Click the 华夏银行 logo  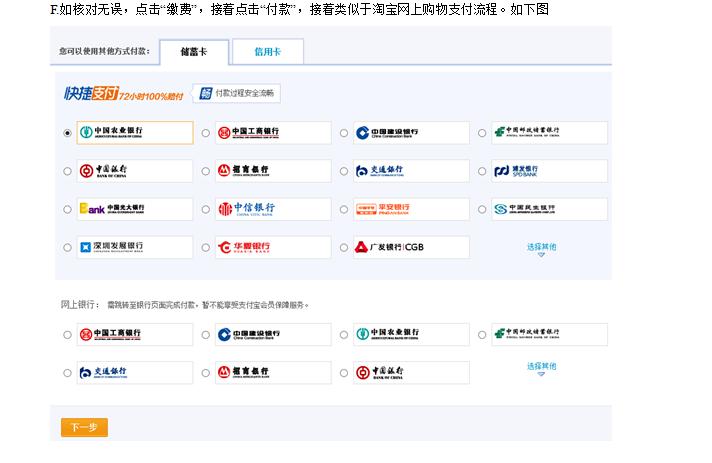coord(273,247)
